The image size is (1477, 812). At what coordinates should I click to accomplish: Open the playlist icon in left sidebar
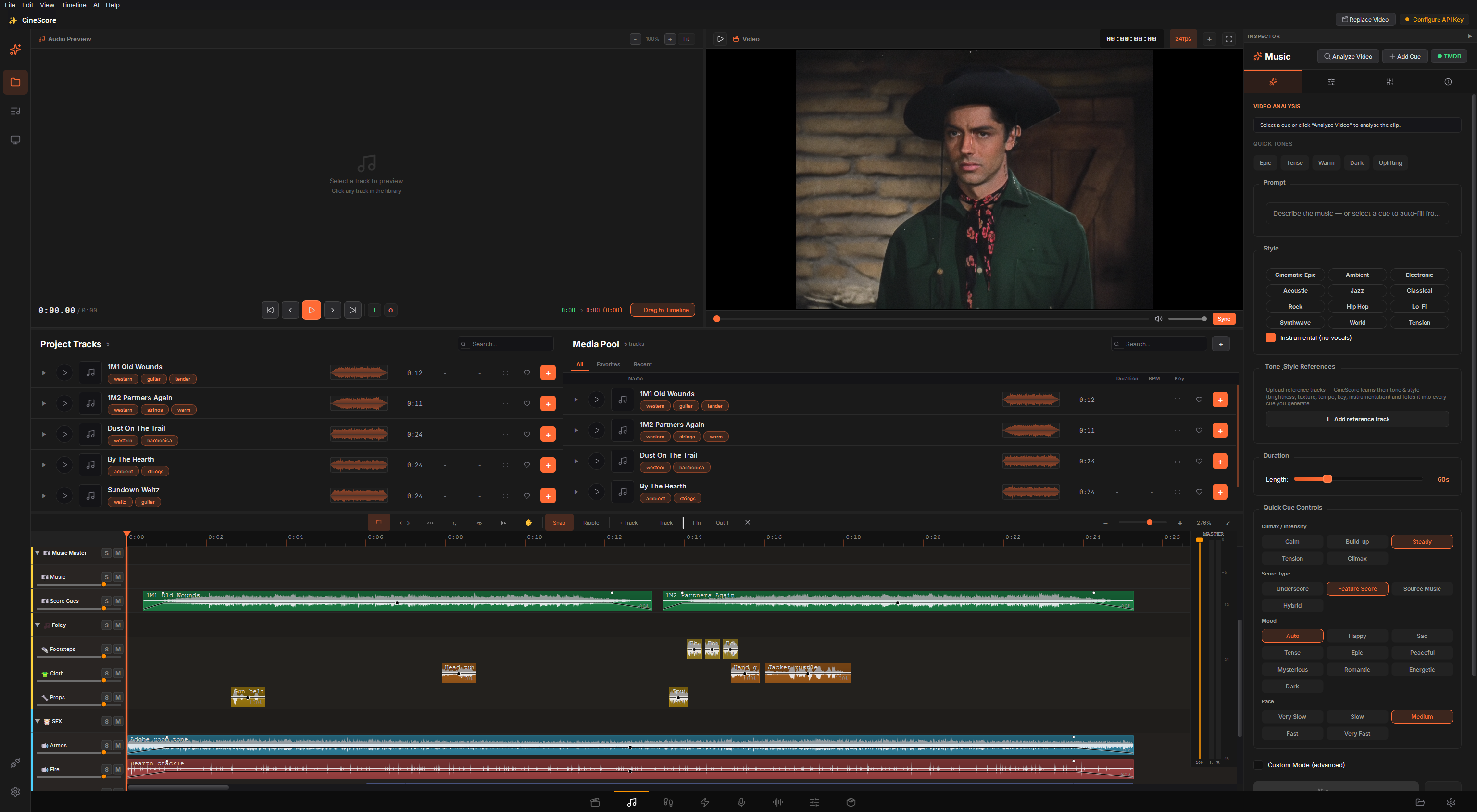pos(15,111)
